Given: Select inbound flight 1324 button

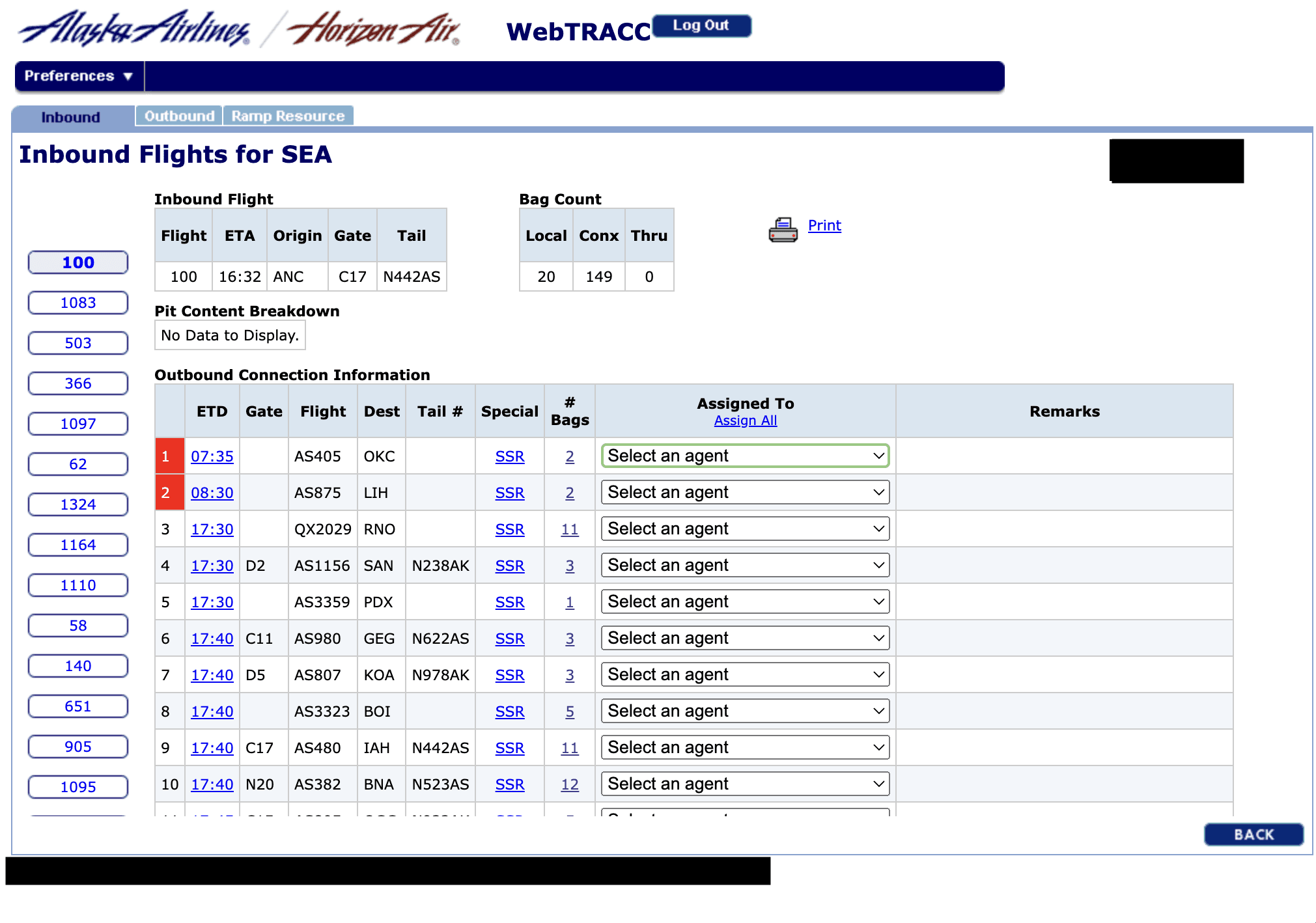Looking at the screenshot, I should (78, 504).
